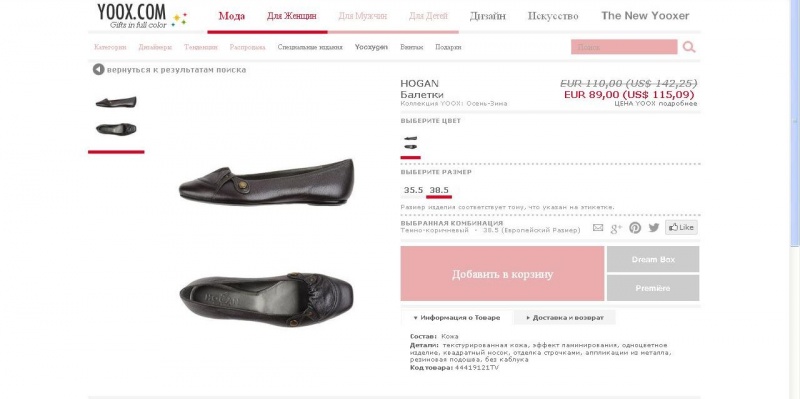The height and width of the screenshot is (399, 800).
Task: Click the back arrow to search results
Action: pyautogui.click(x=98, y=69)
